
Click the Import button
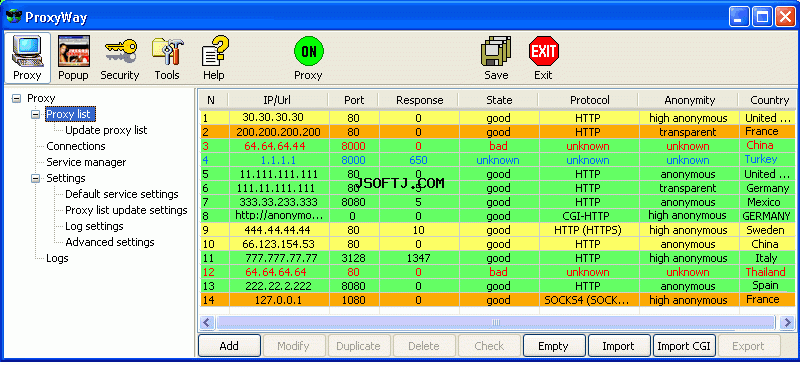[618, 346]
